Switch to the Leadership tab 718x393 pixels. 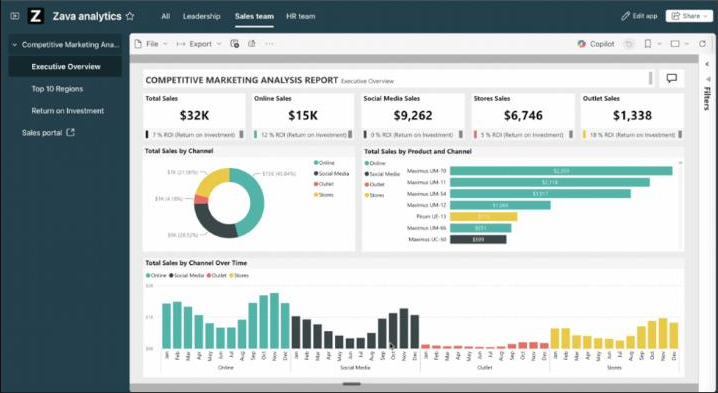coord(201,16)
